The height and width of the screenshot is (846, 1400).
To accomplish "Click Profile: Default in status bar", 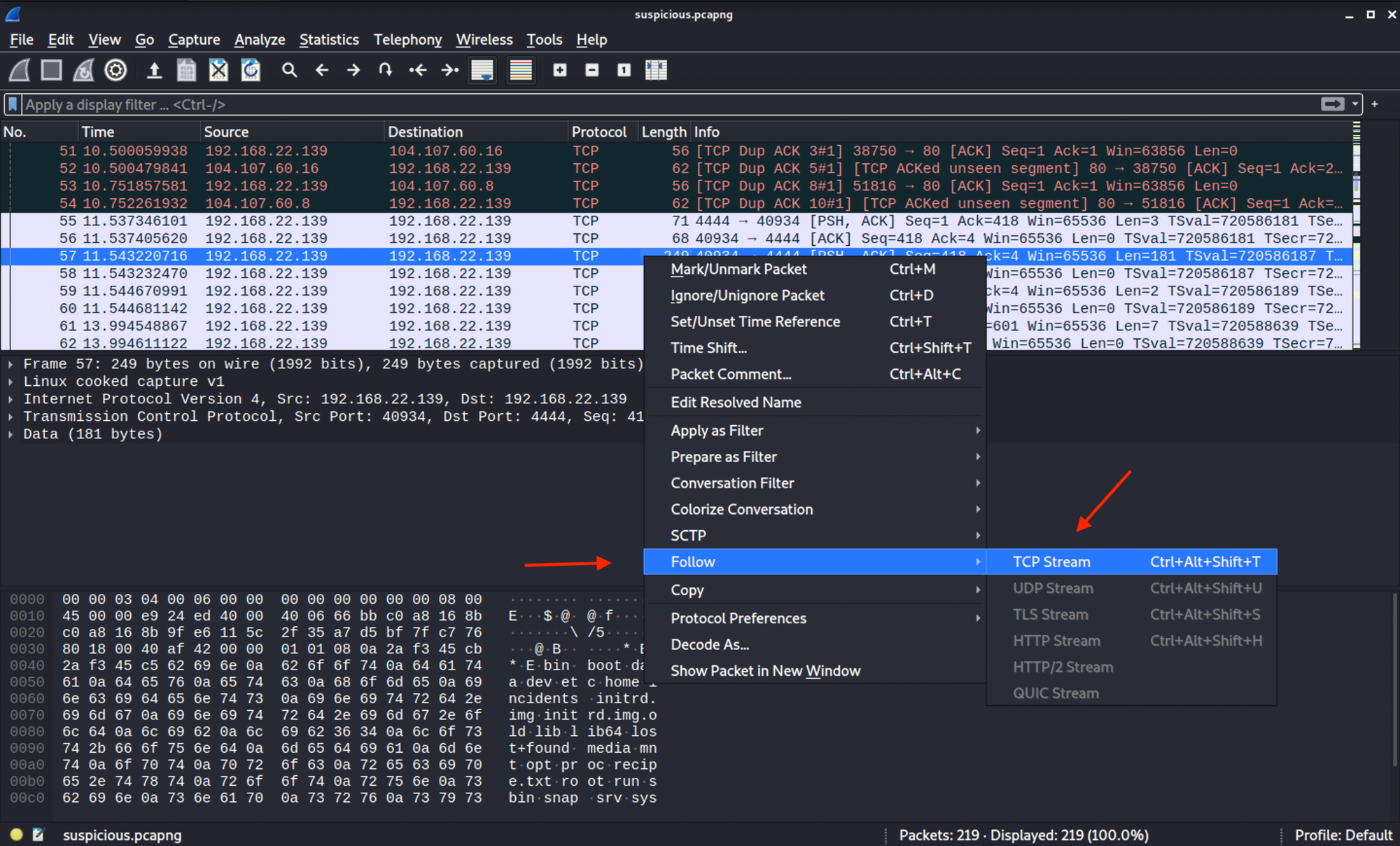I will point(1343,835).
